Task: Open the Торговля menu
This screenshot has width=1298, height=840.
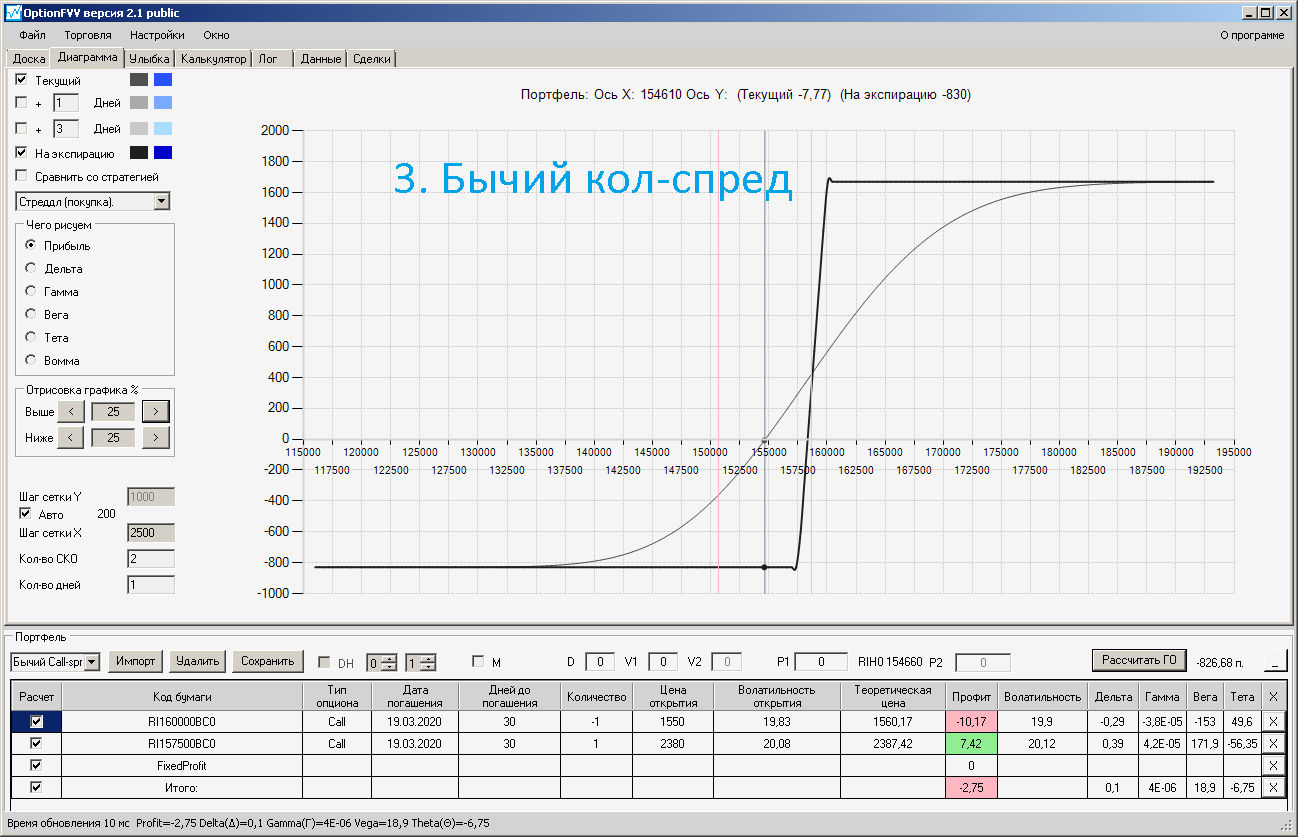Action: click(88, 35)
